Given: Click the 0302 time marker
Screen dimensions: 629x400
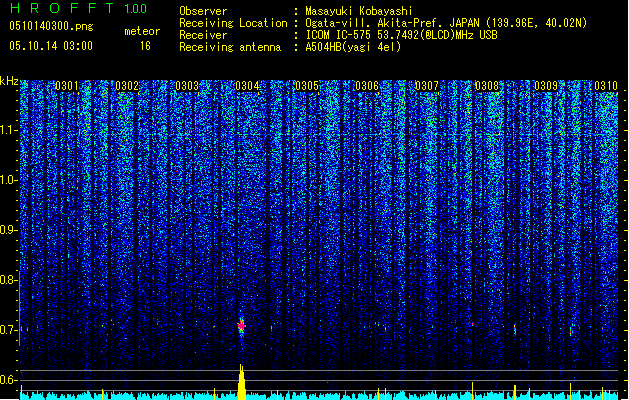Looking at the screenshot, I should [127, 86].
